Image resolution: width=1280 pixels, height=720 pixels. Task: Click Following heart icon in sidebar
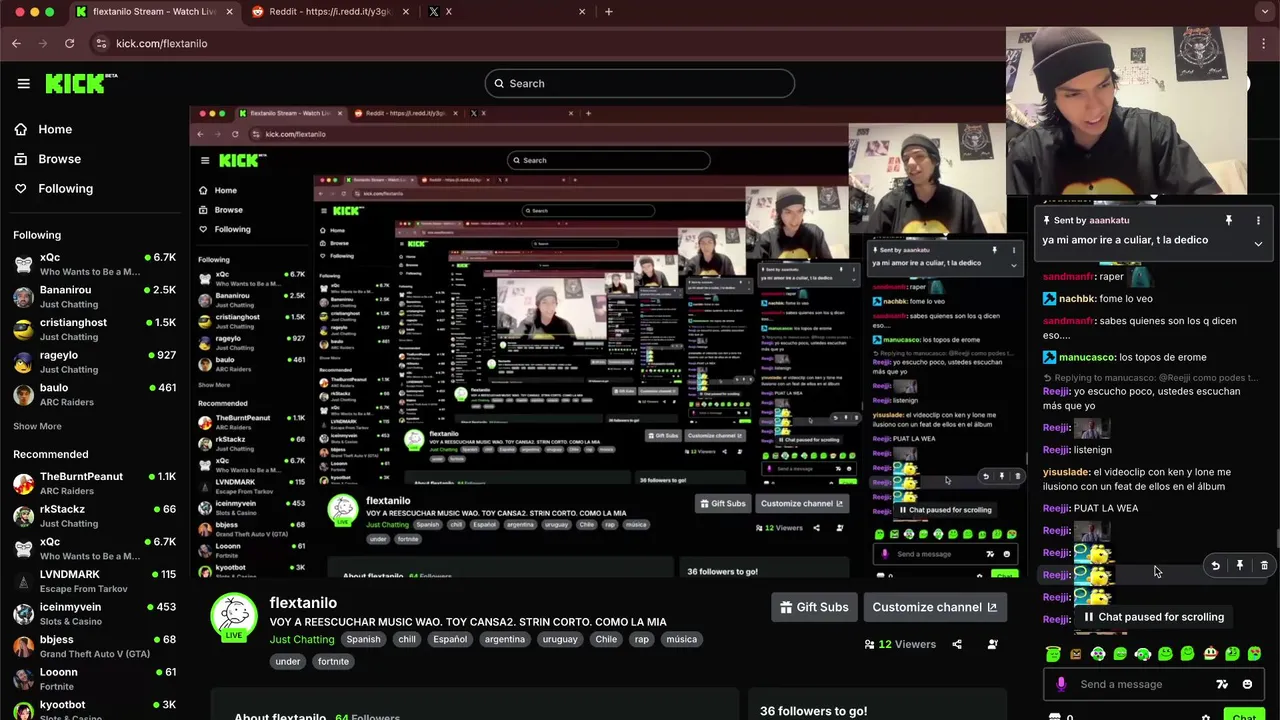tap(21, 188)
